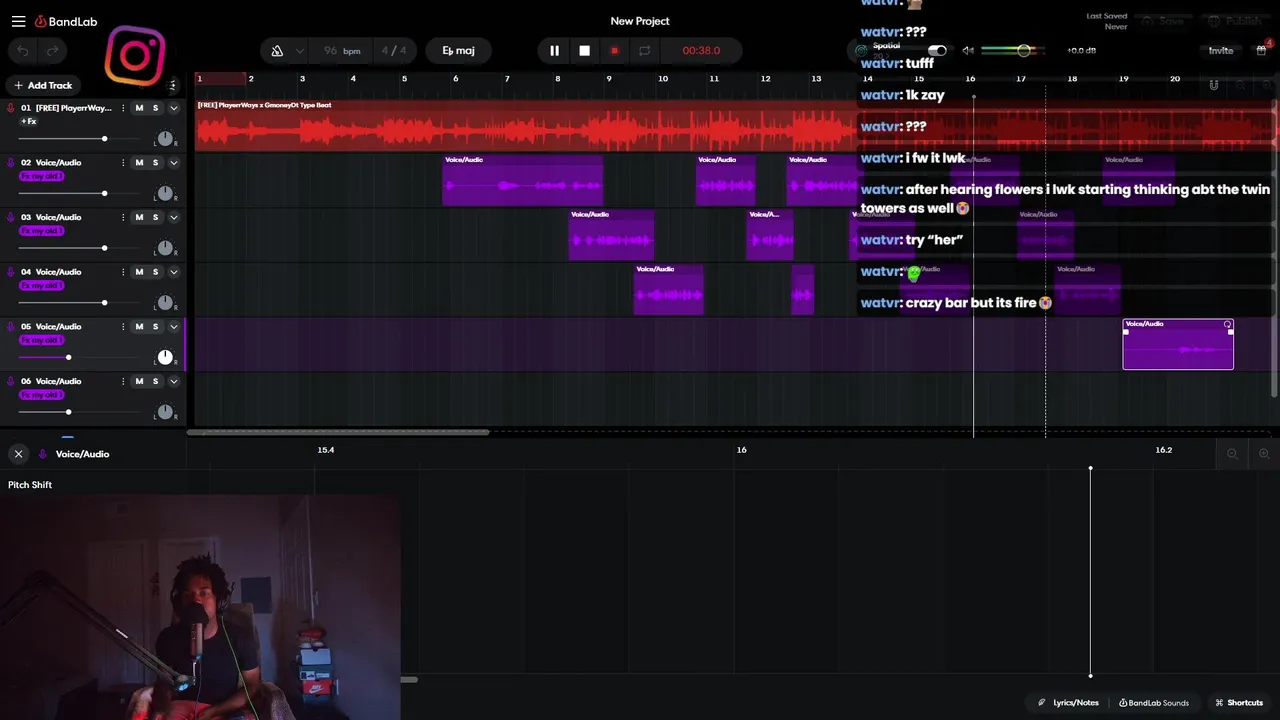1280x720 pixels.
Task: Click the microphone icon on track 01
Action: coord(11,108)
